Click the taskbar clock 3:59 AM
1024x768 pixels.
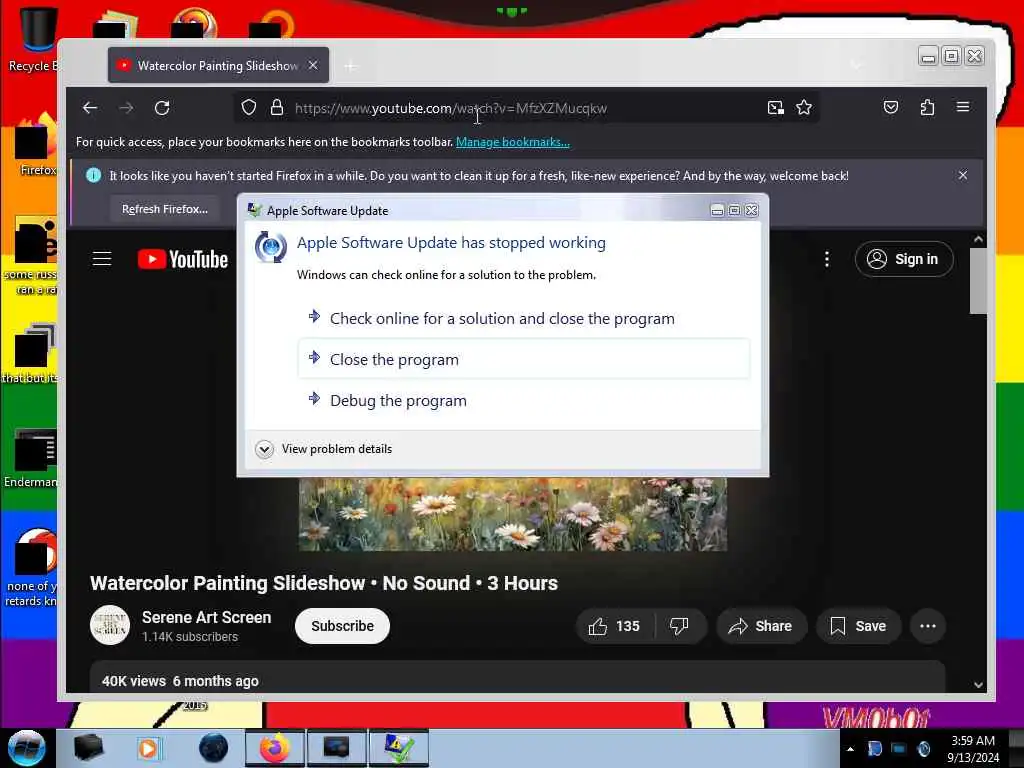coord(973,749)
